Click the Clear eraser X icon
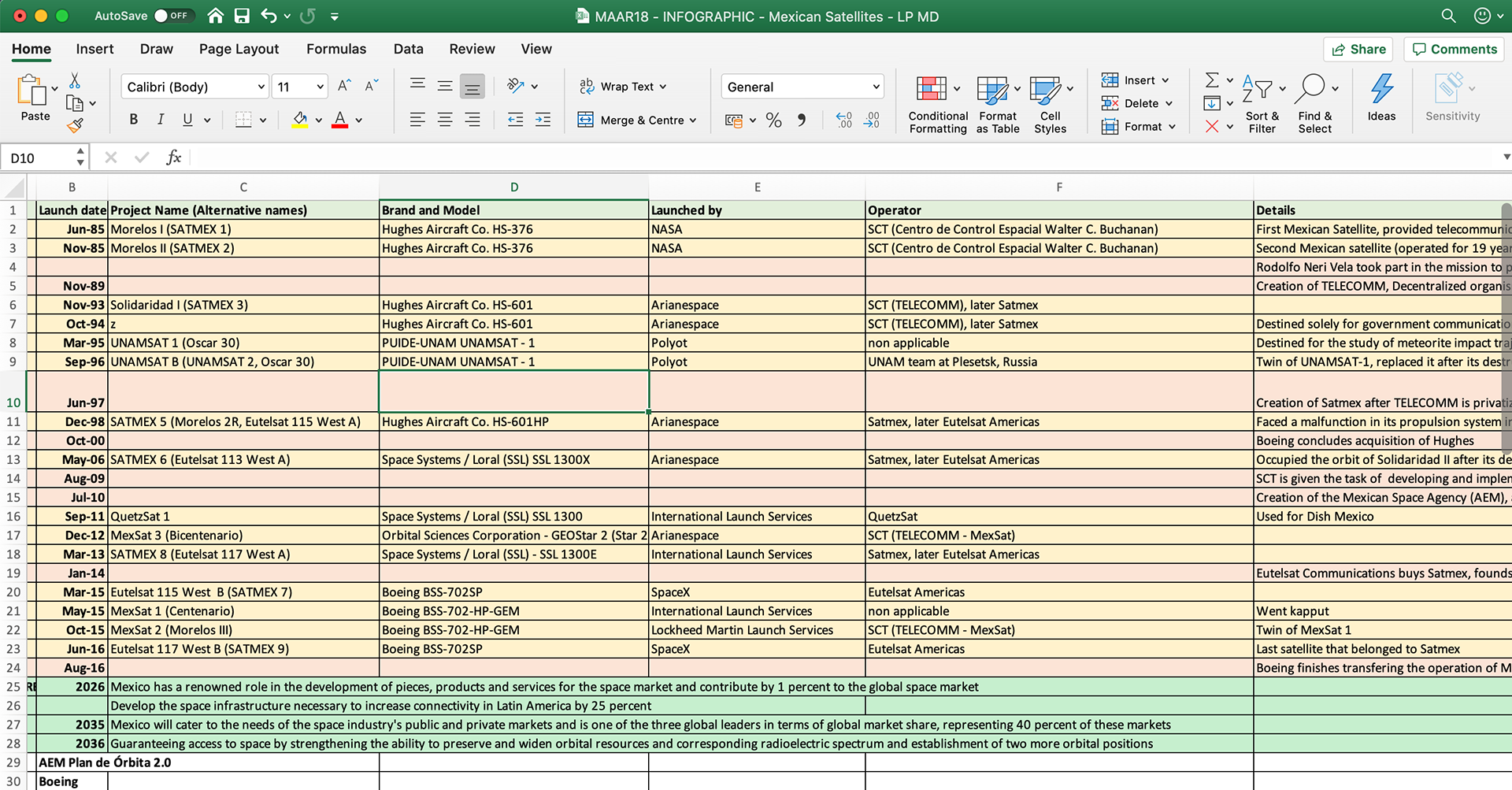The image size is (1512, 790). (1212, 126)
